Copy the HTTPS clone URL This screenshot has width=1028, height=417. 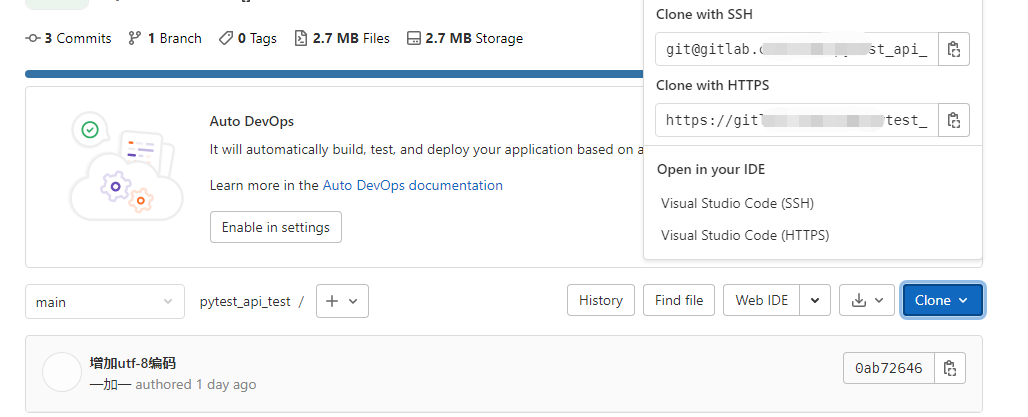coord(954,121)
